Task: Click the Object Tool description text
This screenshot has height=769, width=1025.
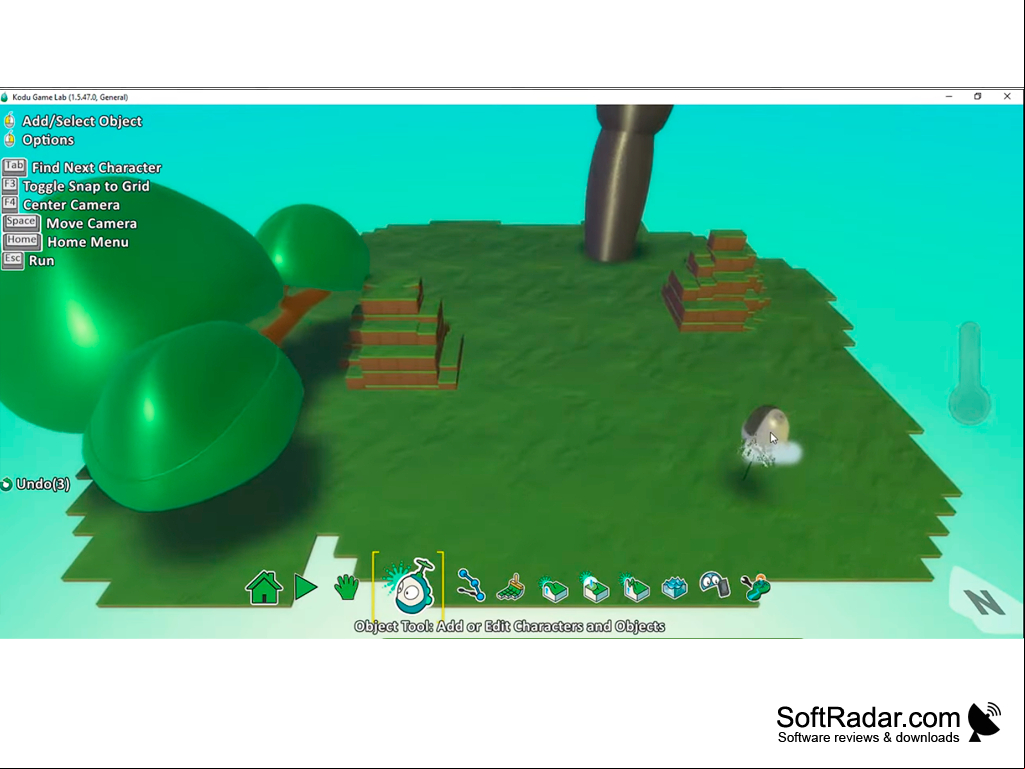Action: point(510,626)
